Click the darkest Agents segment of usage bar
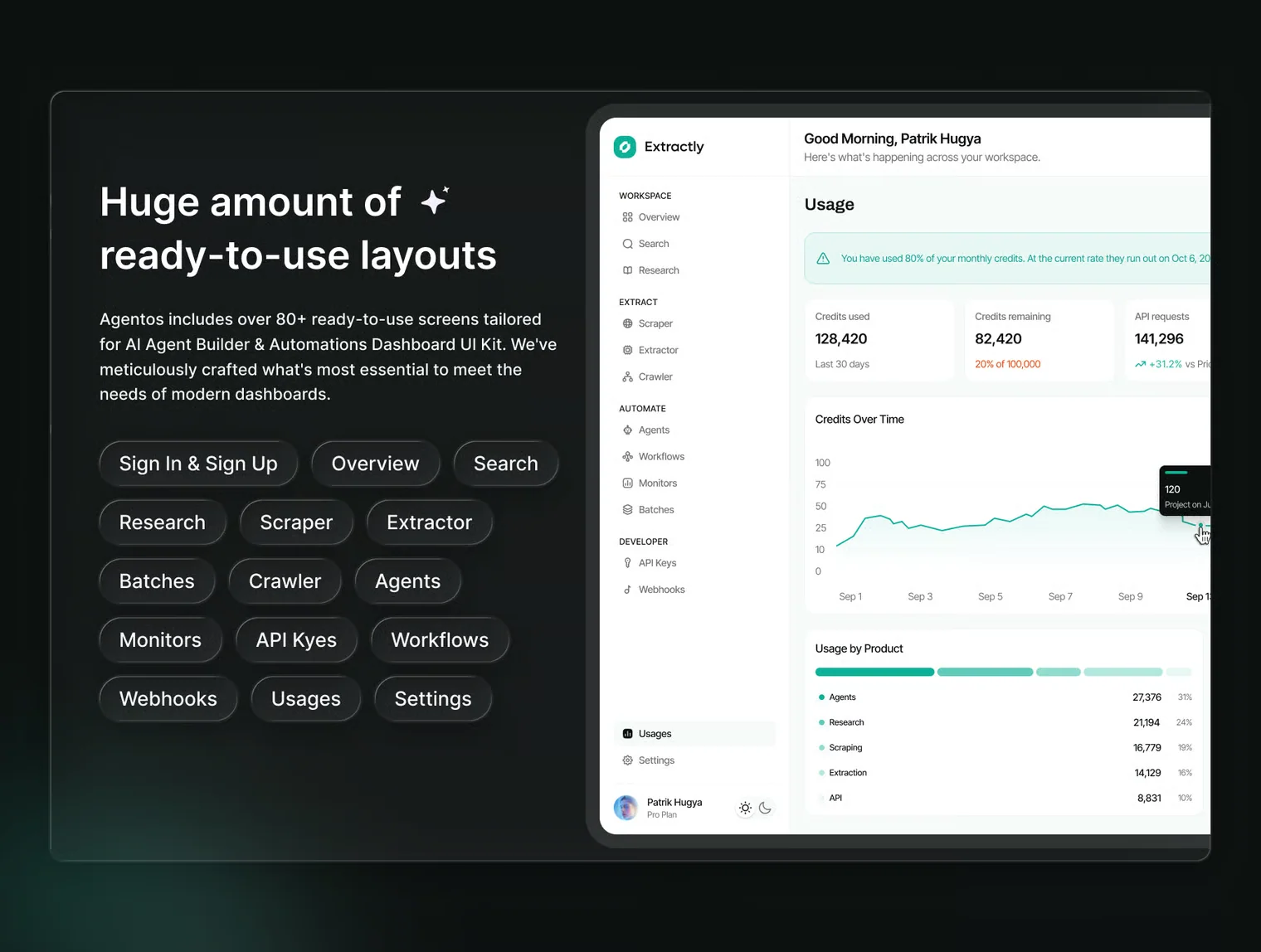 874,672
